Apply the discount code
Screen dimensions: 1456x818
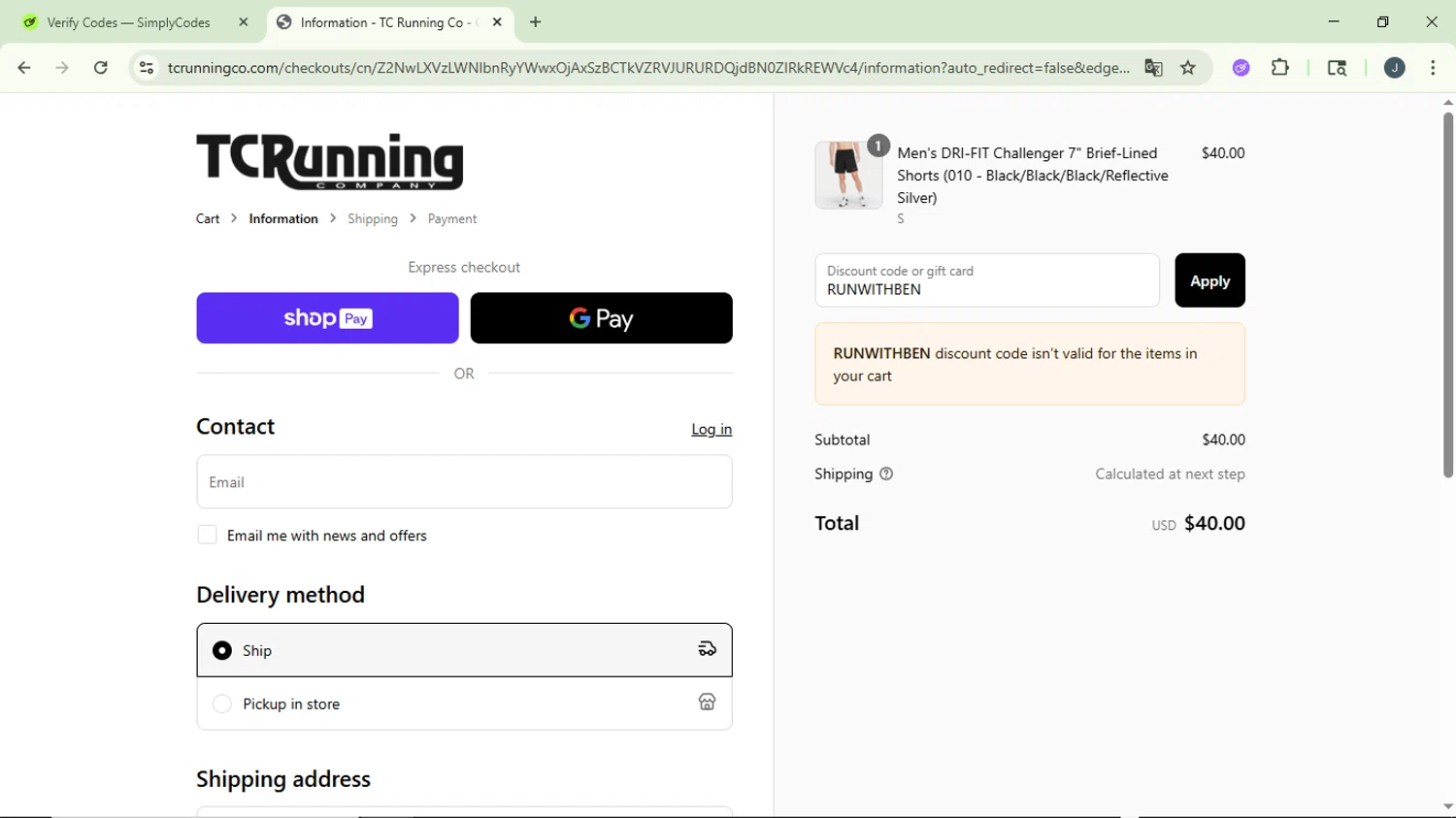tap(1209, 280)
